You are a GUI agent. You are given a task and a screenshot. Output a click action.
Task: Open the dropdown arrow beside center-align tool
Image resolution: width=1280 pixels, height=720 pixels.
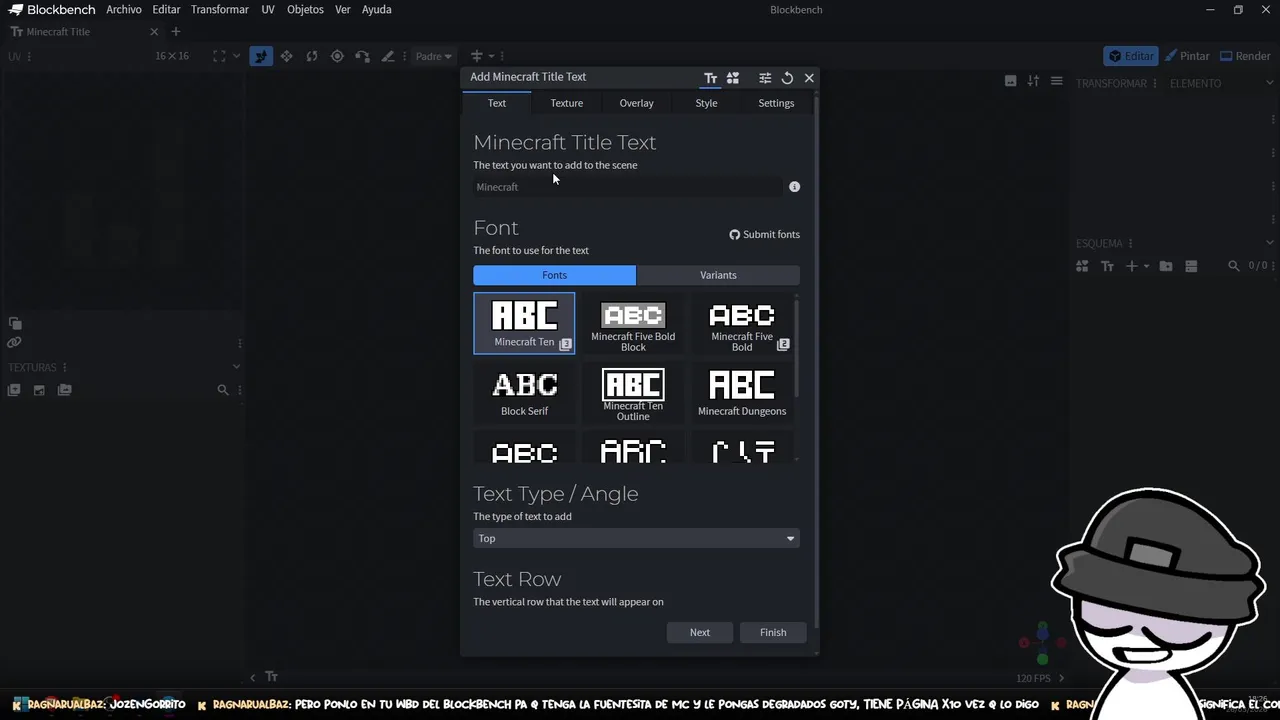(489, 56)
